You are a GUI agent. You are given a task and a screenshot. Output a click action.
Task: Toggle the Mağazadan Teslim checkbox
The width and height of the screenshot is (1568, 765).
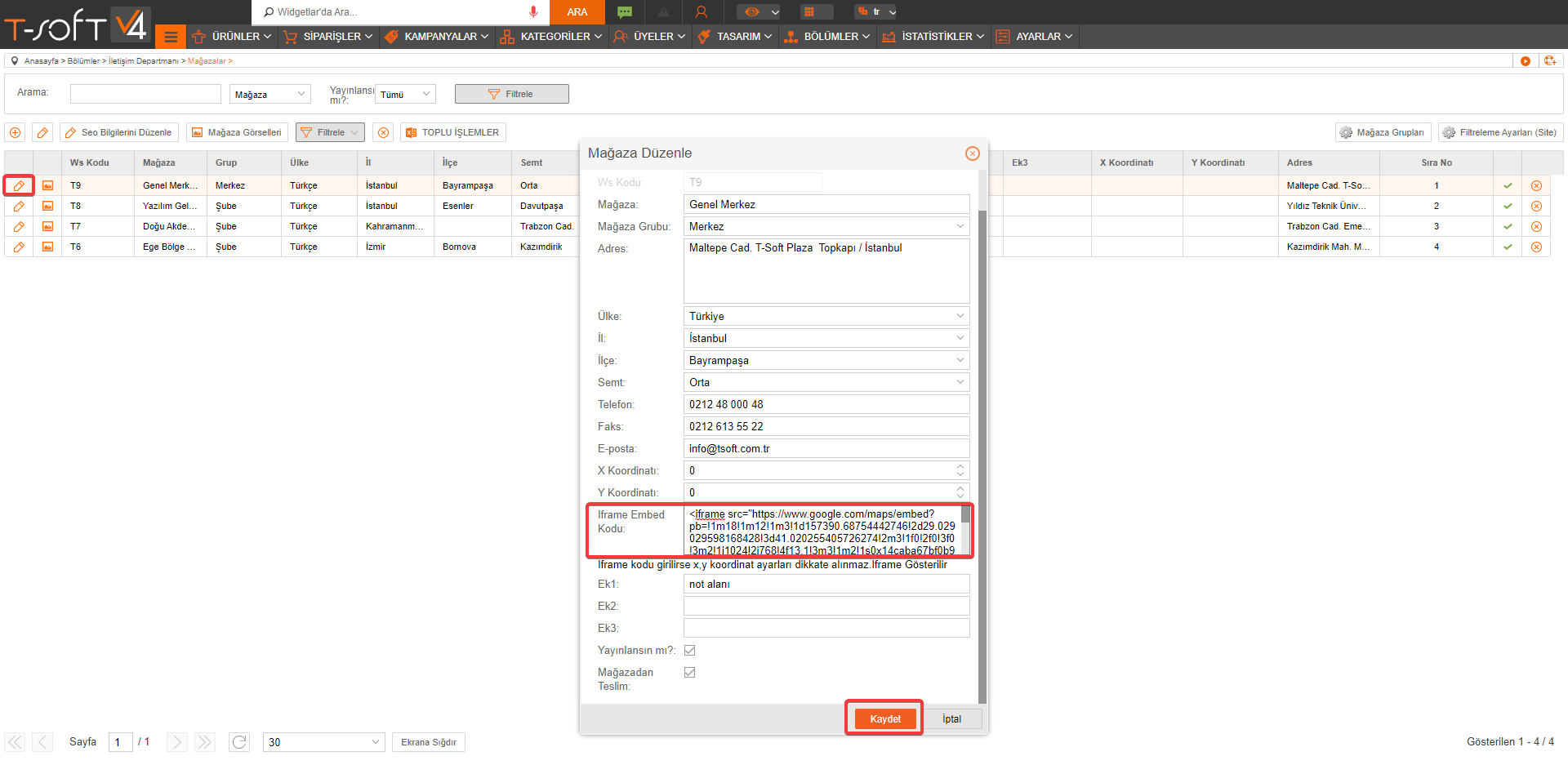click(690, 672)
